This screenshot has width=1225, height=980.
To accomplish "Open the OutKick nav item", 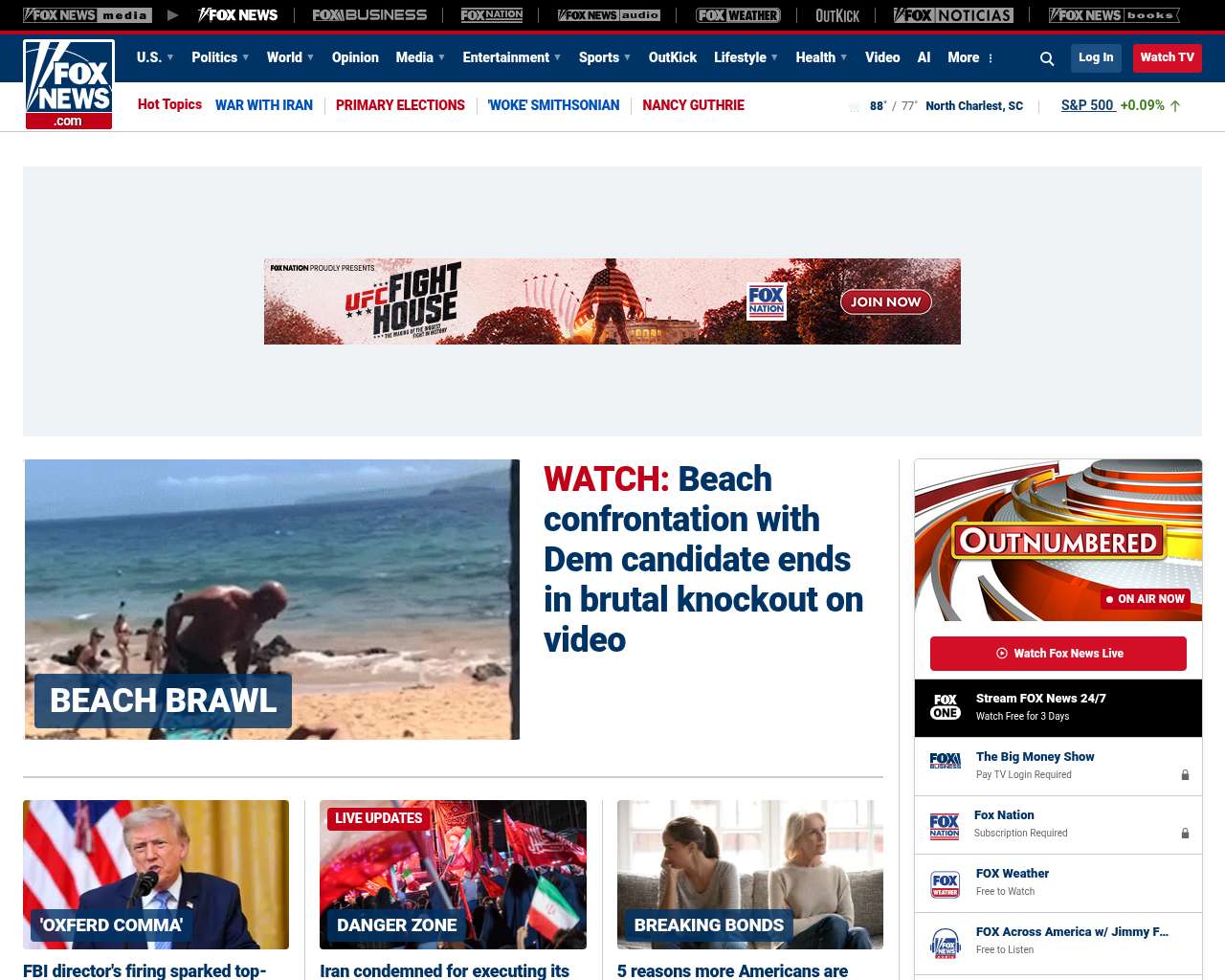I will click(x=673, y=57).
